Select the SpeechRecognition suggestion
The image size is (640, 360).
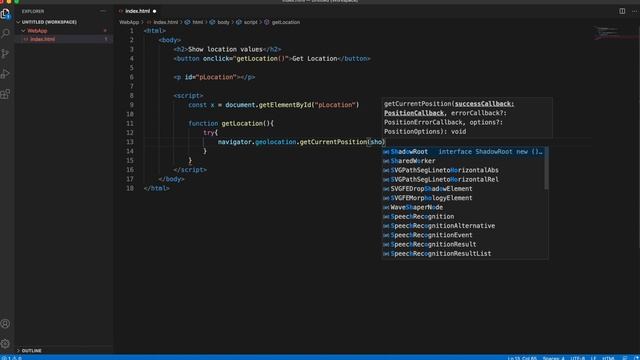click(463, 217)
